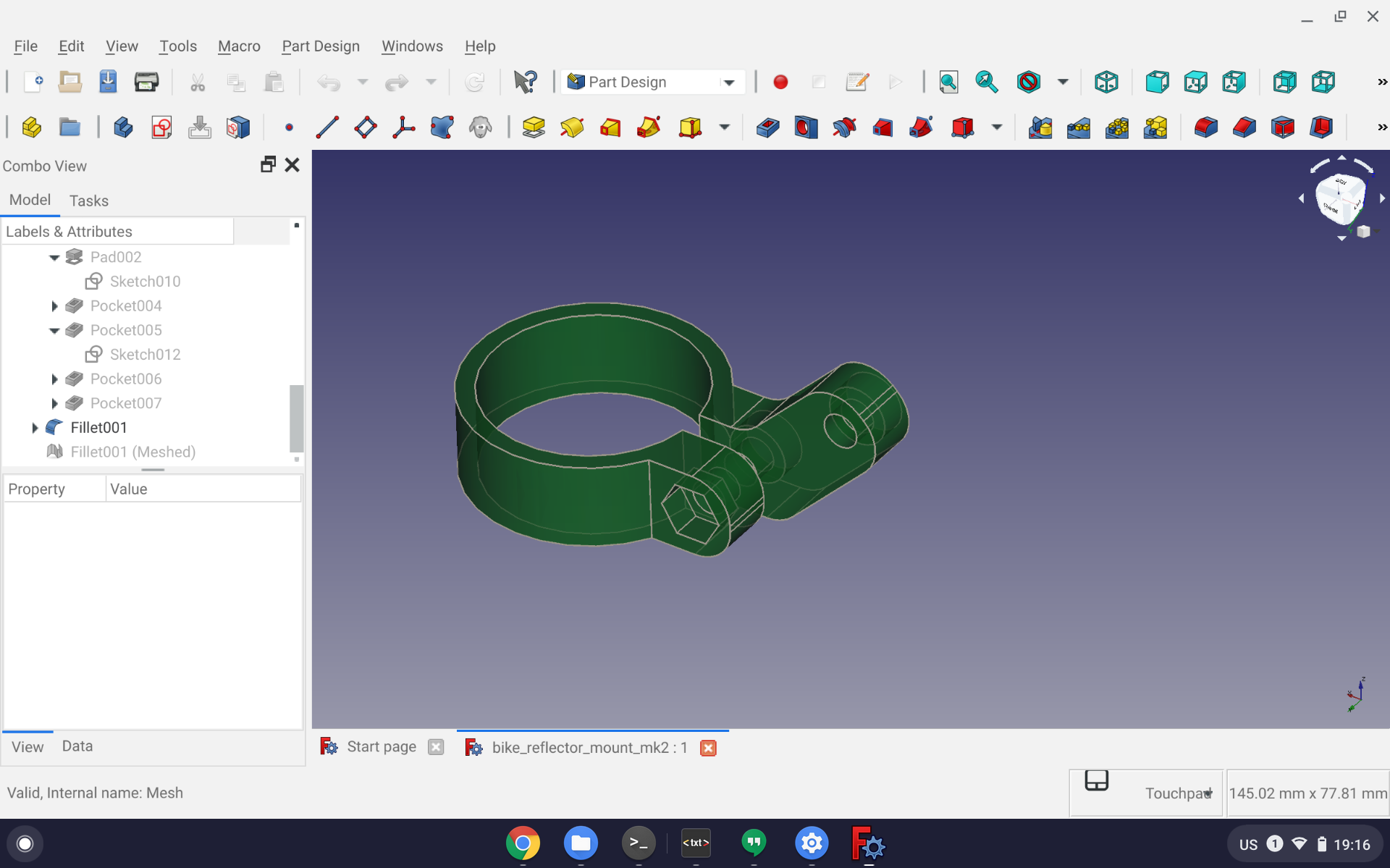This screenshot has width=1390, height=868.
Task: Click Fit all zoom icon
Action: (x=948, y=82)
